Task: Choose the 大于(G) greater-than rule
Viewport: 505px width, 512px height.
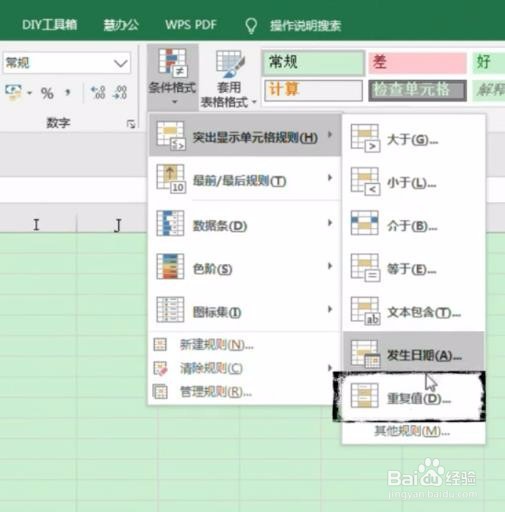Action: pyautogui.click(x=414, y=139)
